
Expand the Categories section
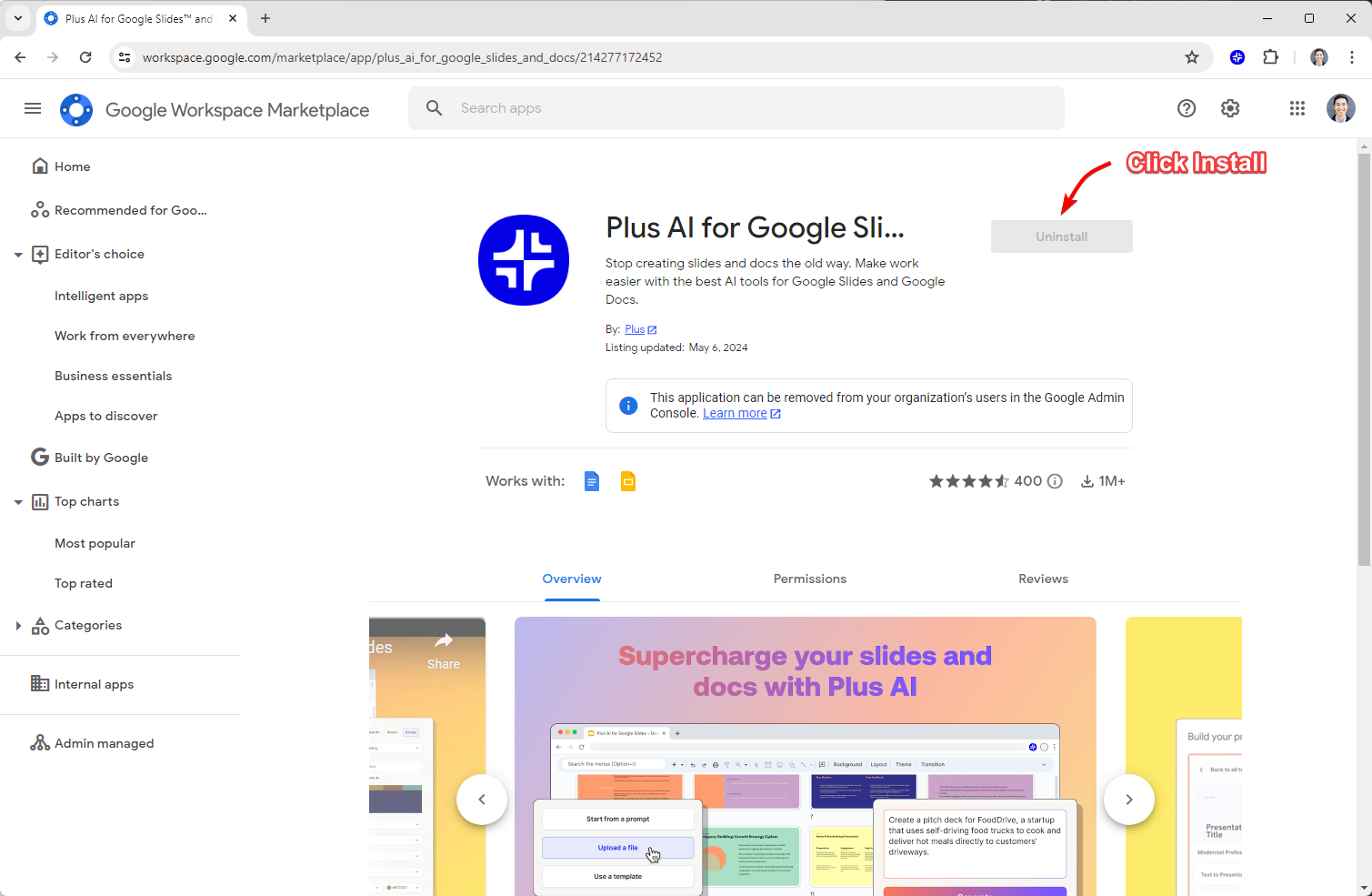pyautogui.click(x=18, y=626)
